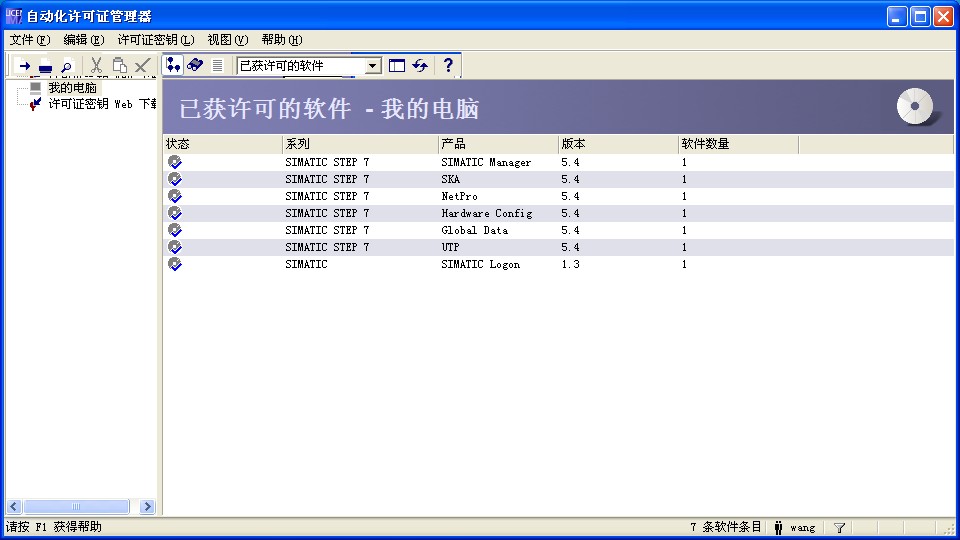
Task: Click the left pane horizontal scrollbar right arrow
Action: point(148,507)
